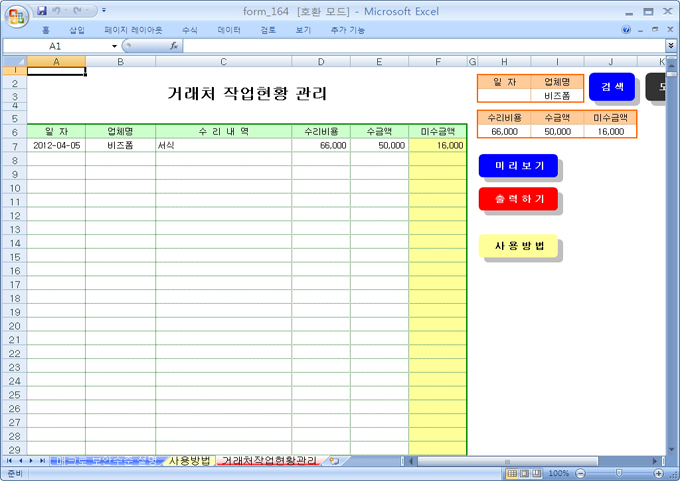Click the Save icon in quick access toolbar
Viewport: 680px width, 481px height.
point(41,10)
